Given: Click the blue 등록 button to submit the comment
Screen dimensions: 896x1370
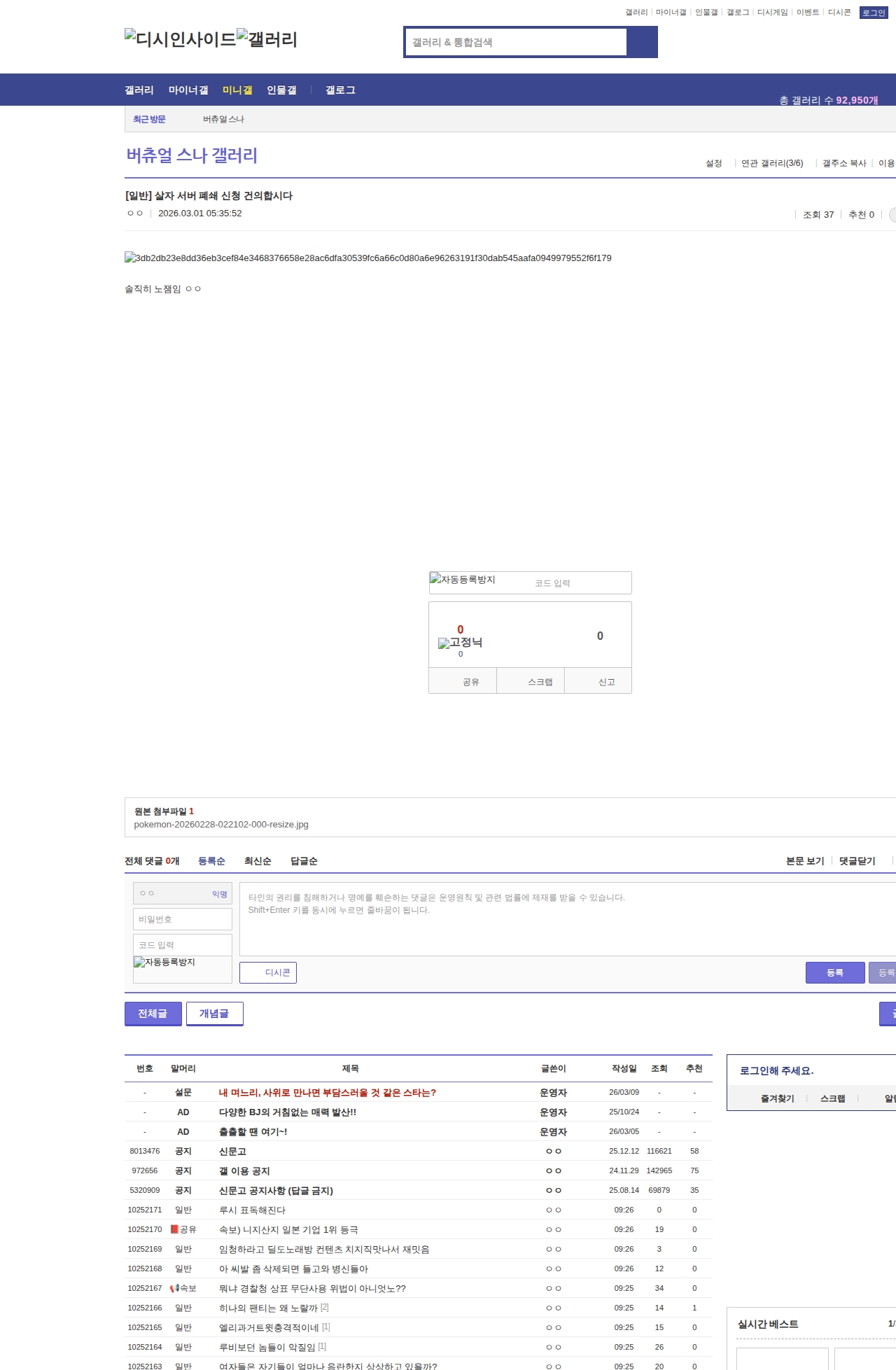Looking at the screenshot, I should coord(835,972).
